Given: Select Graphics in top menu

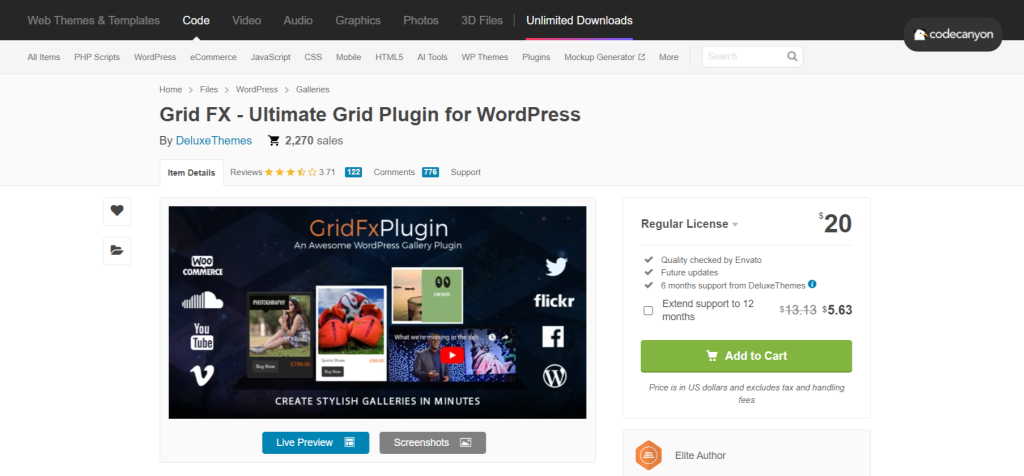Looking at the screenshot, I should pos(358,20).
